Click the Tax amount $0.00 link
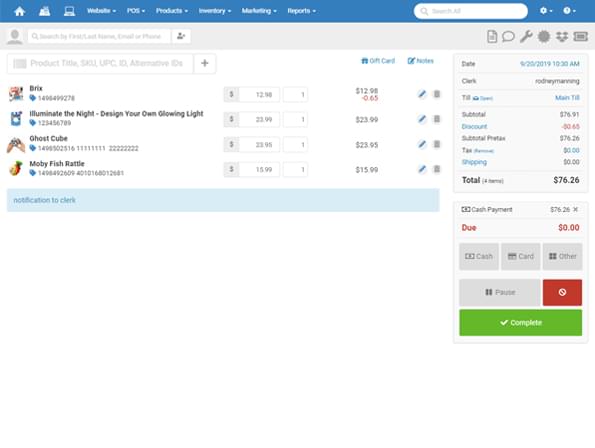The height and width of the screenshot is (448, 595). point(571,150)
